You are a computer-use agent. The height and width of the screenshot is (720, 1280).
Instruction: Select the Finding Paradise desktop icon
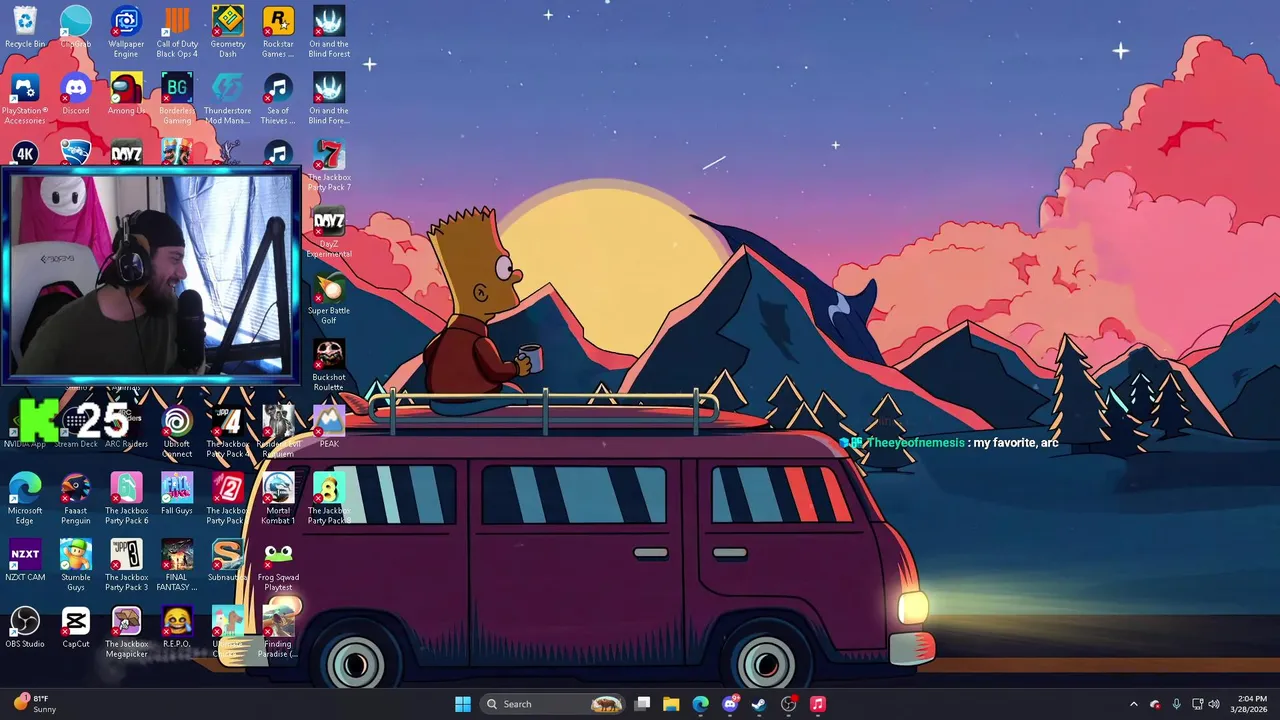click(x=278, y=634)
